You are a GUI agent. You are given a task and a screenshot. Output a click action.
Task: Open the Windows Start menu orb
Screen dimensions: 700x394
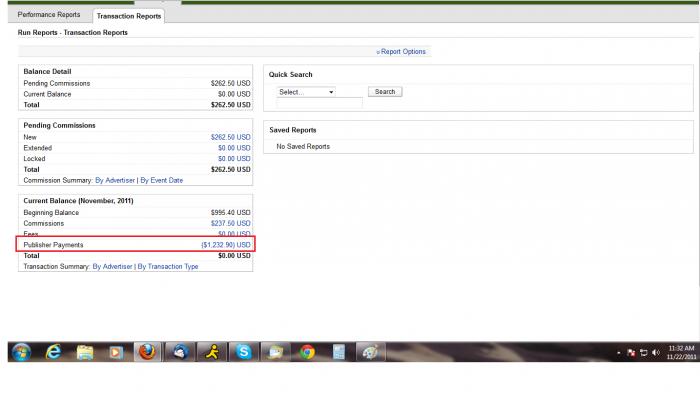pos(21,352)
